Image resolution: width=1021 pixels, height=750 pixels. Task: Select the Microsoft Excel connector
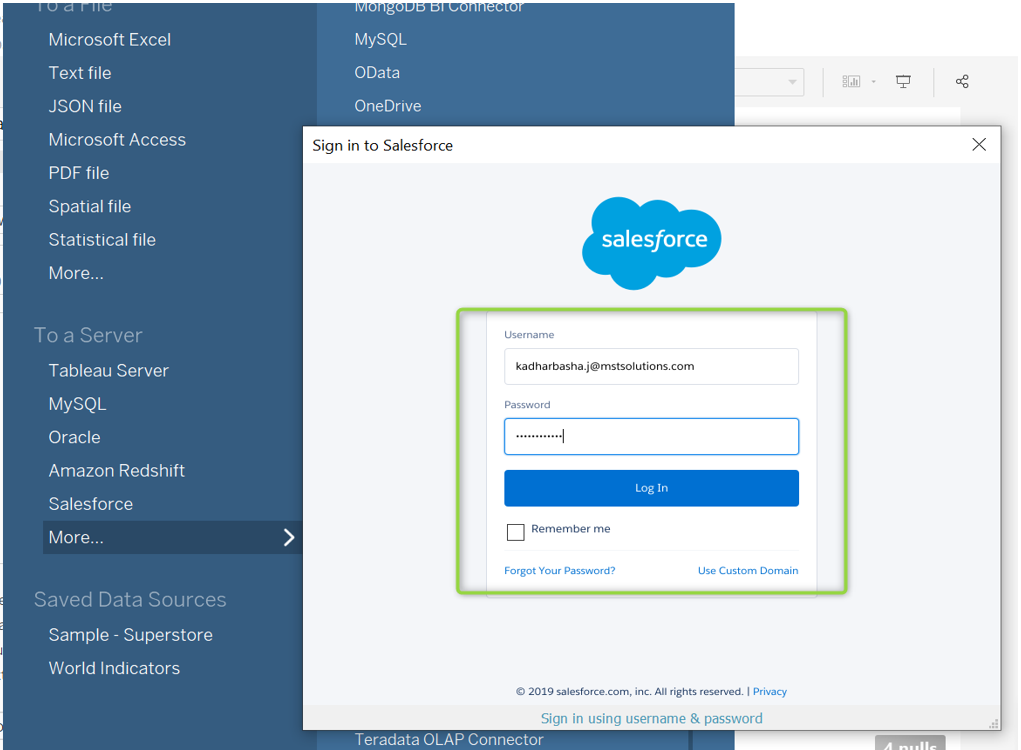(109, 39)
